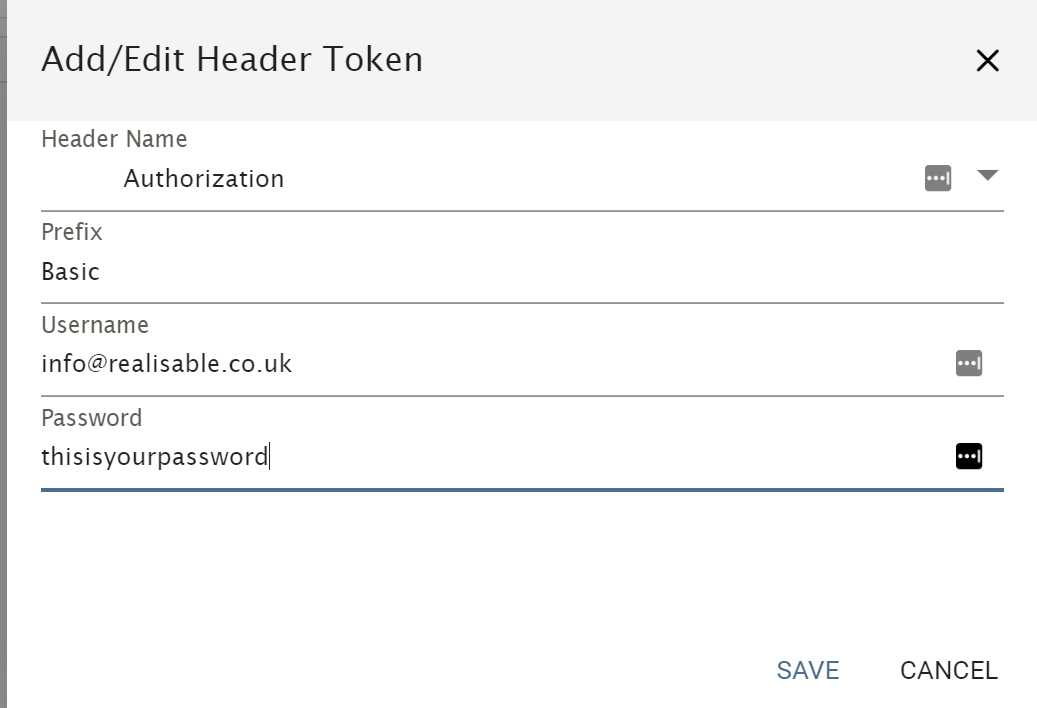This screenshot has width=1037, height=708.
Task: Click the Add/Edit Header Token title
Action: click(x=232, y=59)
